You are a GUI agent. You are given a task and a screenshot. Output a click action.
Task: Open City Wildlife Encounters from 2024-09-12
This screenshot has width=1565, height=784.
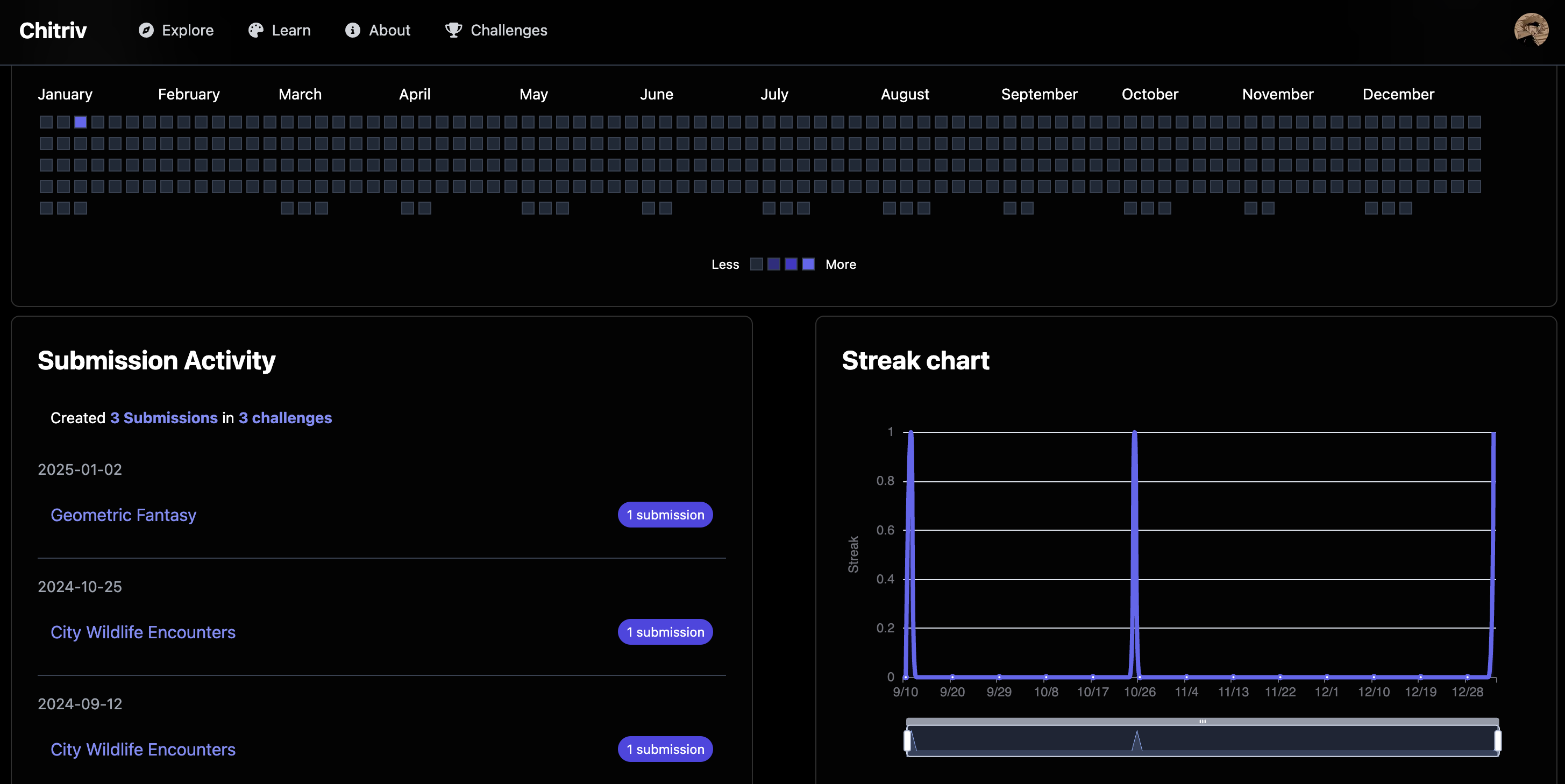[x=143, y=750]
